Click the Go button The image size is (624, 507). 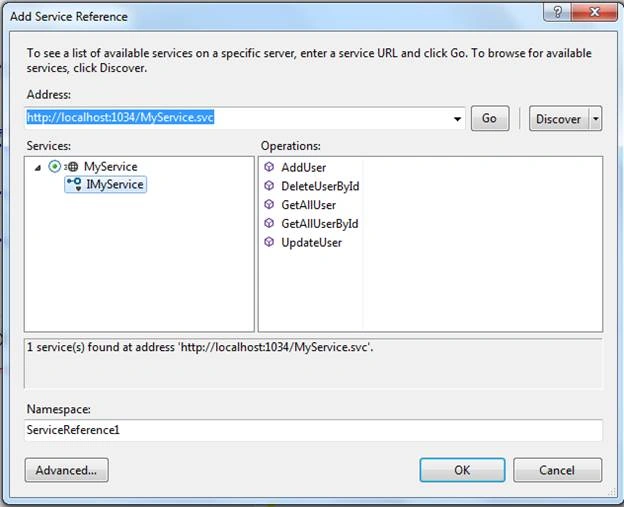pyautogui.click(x=490, y=118)
